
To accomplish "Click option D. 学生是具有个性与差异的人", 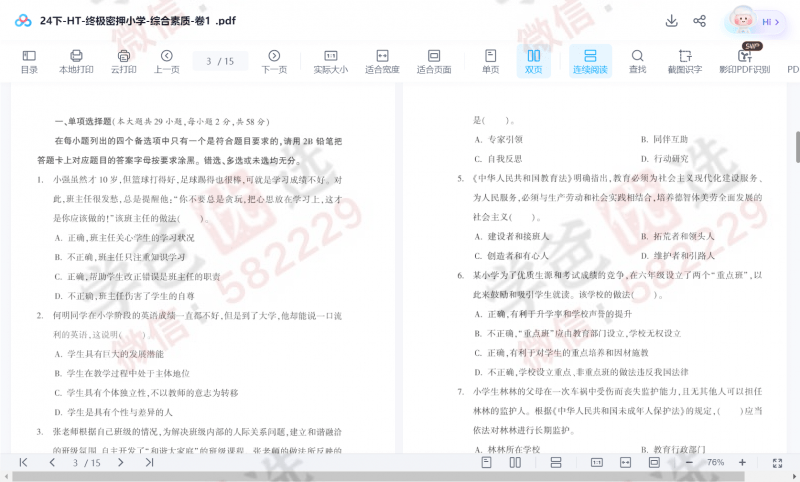I will (x=113, y=412).
